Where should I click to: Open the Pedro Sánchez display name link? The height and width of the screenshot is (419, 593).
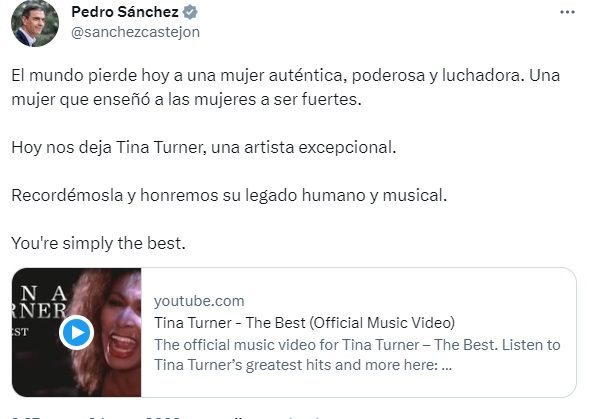125,12
